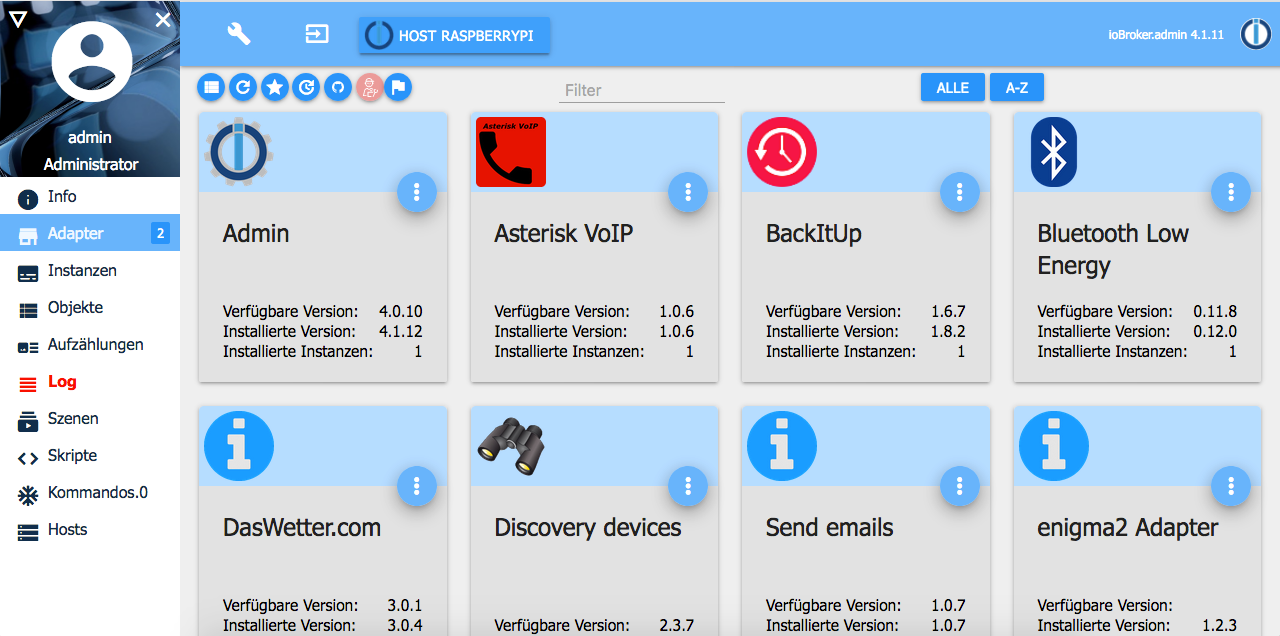Viewport: 1280px width, 636px height.
Task: Click the Filter input field
Action: [x=642, y=90]
